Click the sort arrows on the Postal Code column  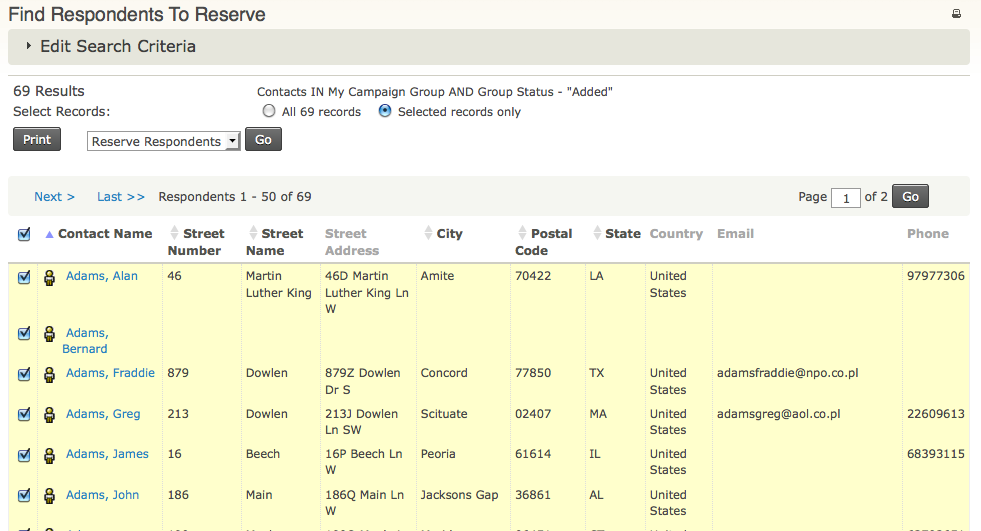point(522,234)
